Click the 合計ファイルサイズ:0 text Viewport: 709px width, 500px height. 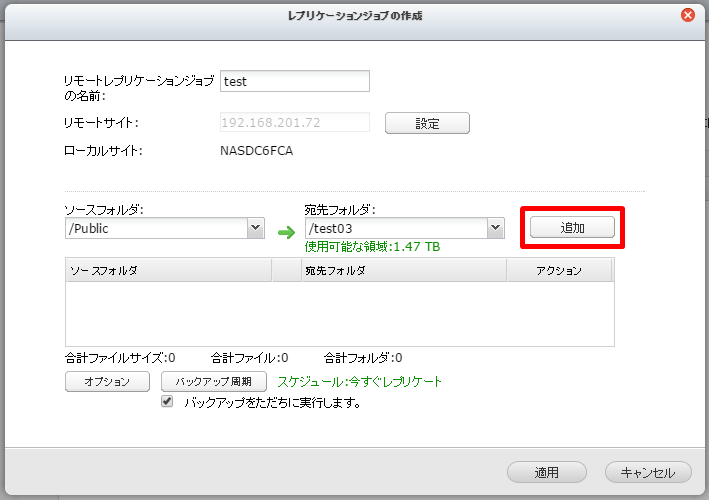tap(120, 358)
